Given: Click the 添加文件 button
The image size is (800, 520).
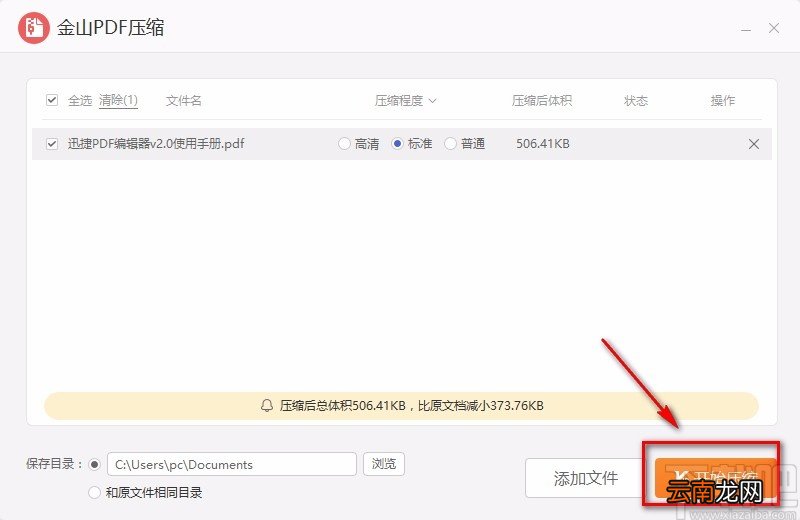Looking at the screenshot, I should click(586, 478).
